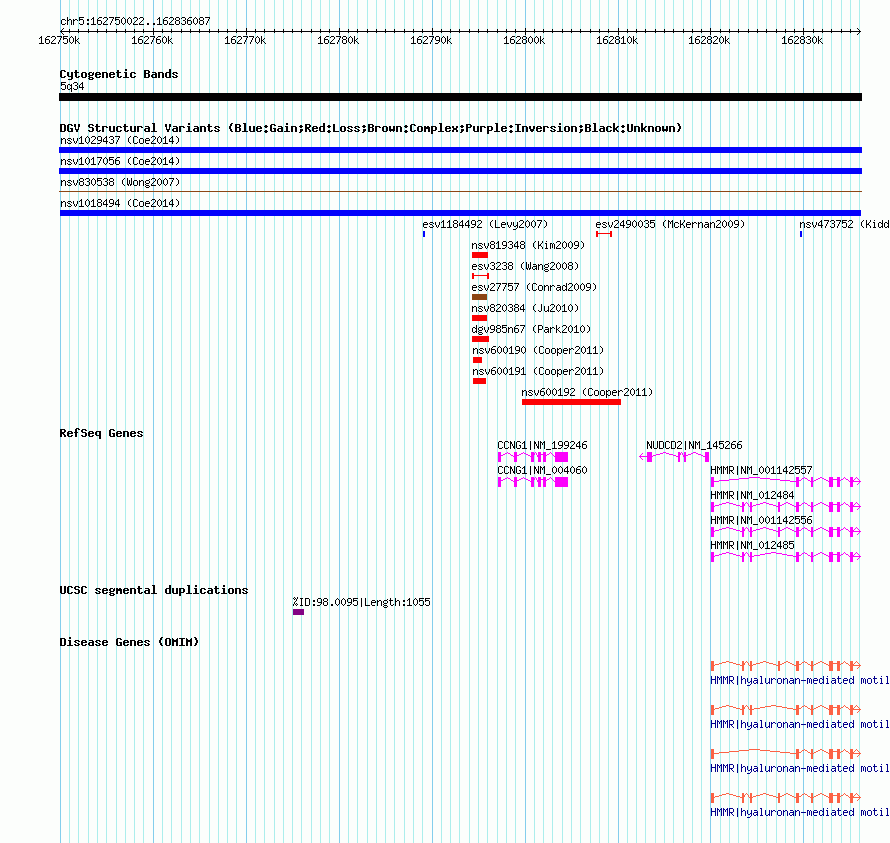Click the 162830k ruler position label
Image resolution: width=890 pixels, height=843 pixels.
tap(802, 41)
